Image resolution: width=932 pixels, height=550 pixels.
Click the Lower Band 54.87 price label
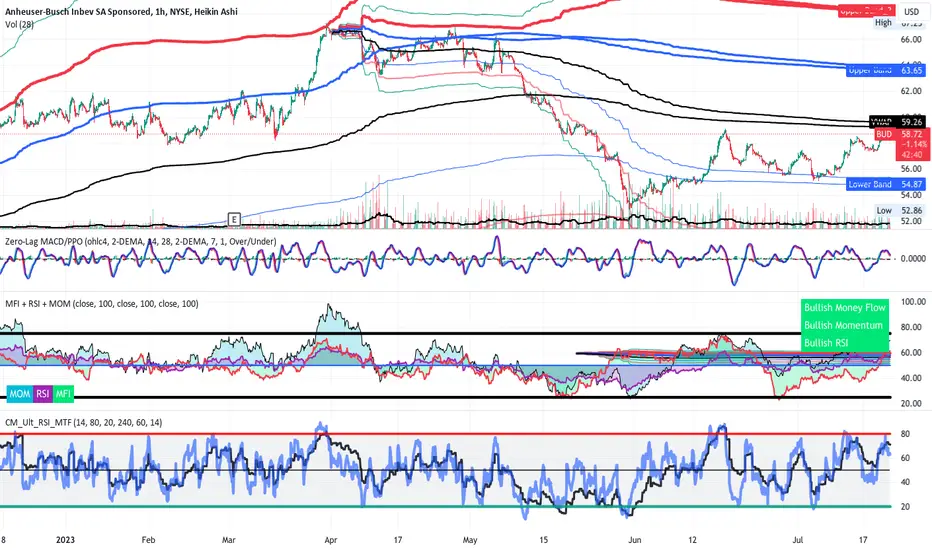tap(886, 184)
